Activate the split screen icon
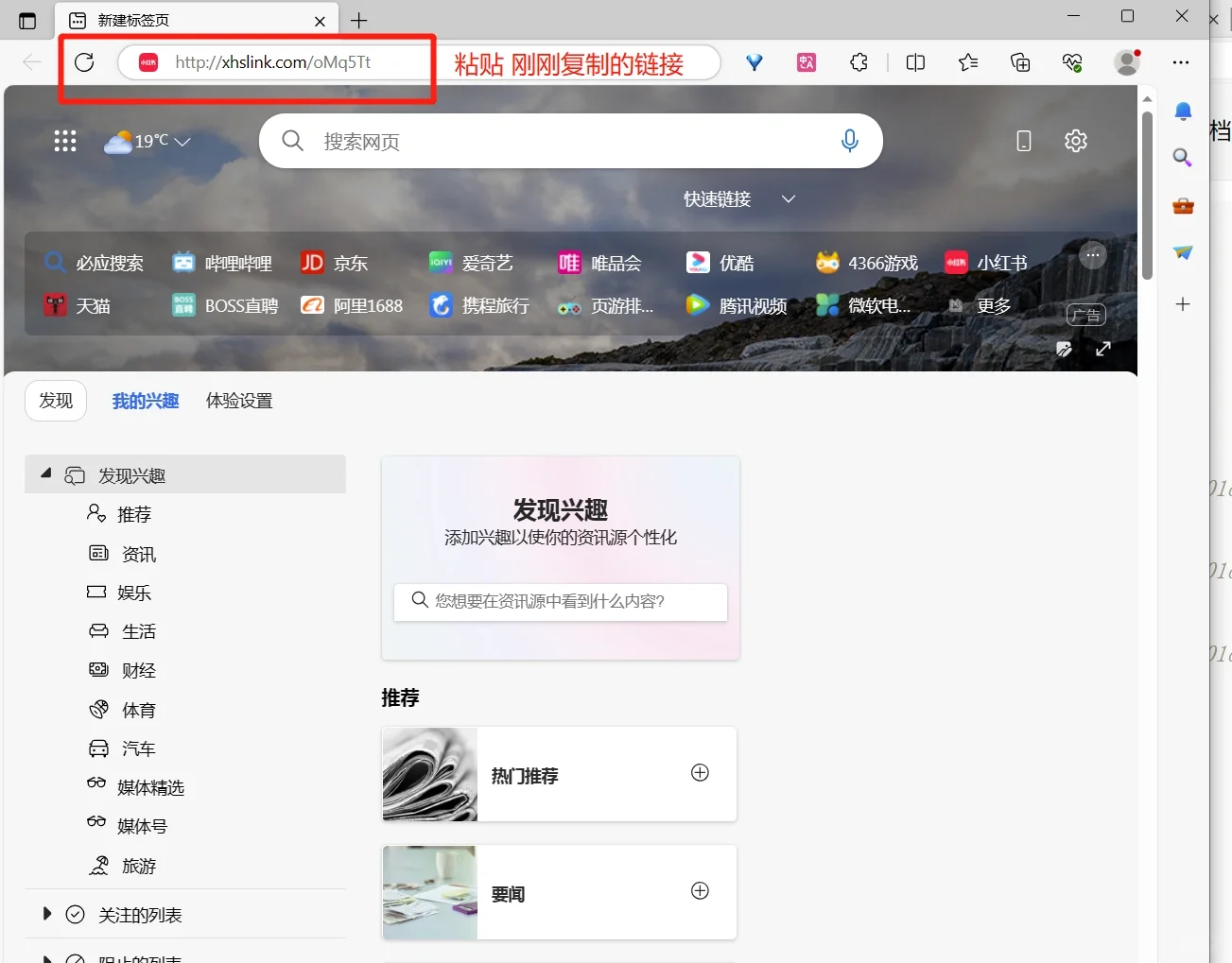This screenshot has height=963, width=1232. pyautogui.click(x=914, y=61)
